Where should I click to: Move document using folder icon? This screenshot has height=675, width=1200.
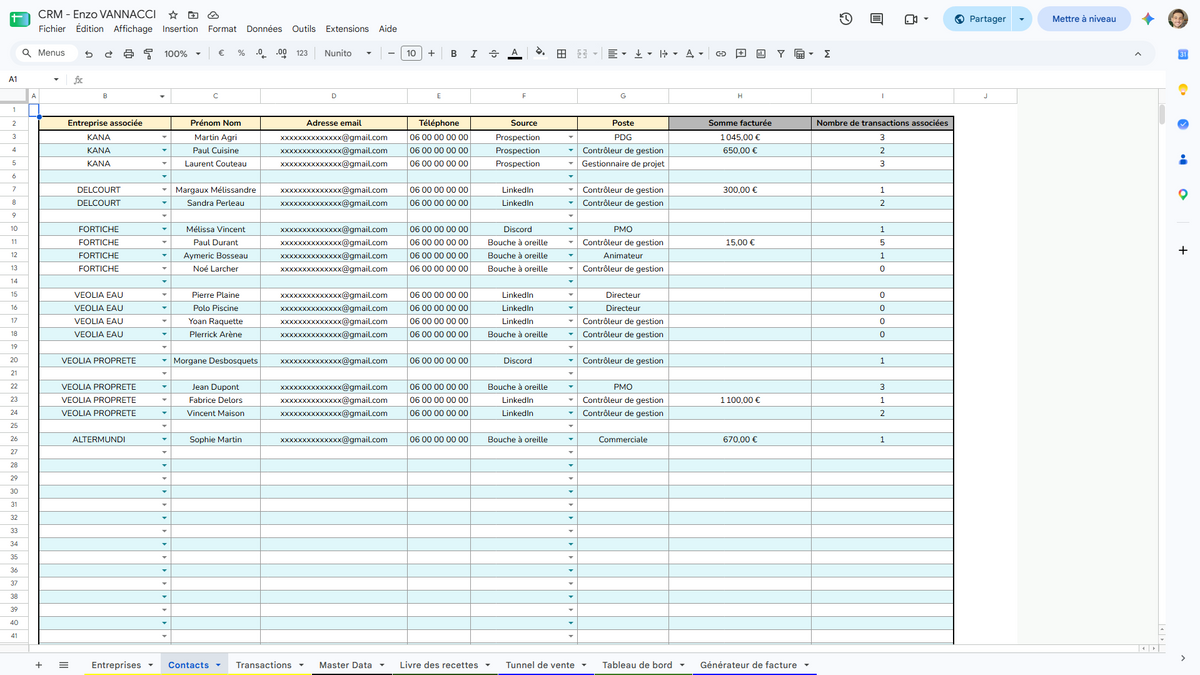(x=193, y=16)
